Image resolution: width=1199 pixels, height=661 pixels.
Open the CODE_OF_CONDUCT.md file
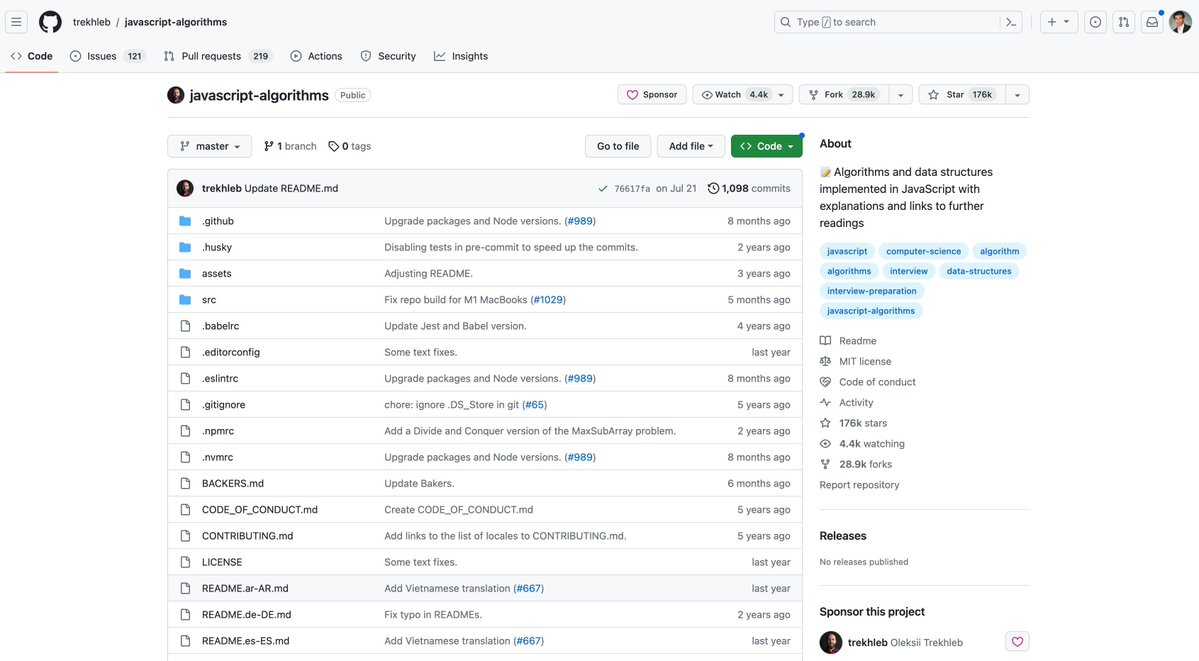(260, 510)
